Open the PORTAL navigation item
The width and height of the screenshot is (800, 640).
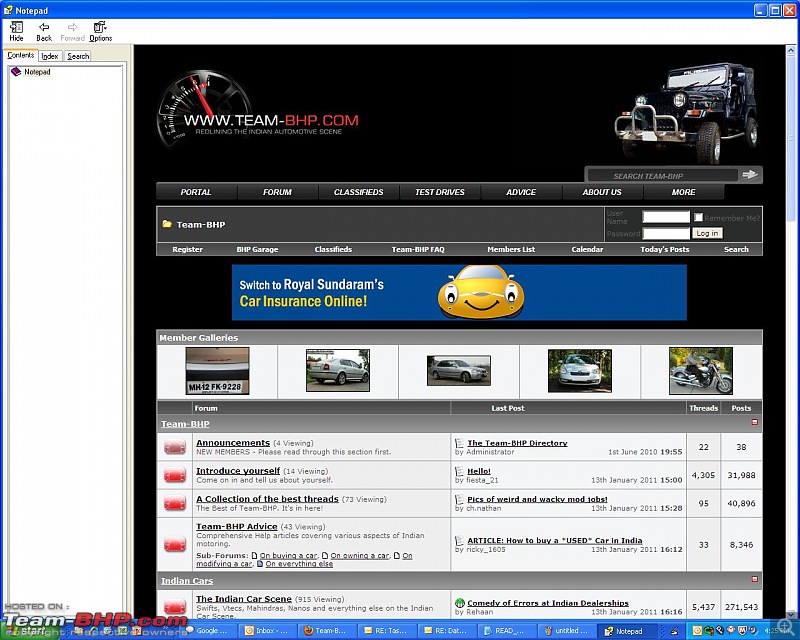click(x=196, y=192)
